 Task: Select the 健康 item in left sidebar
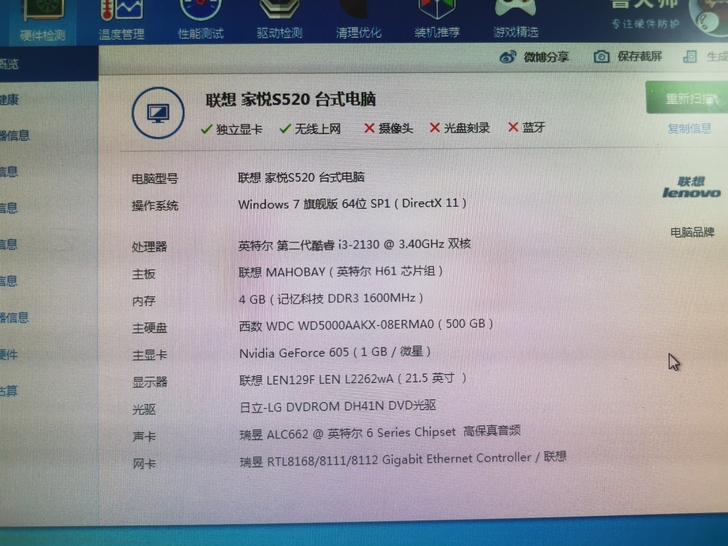coord(10,100)
